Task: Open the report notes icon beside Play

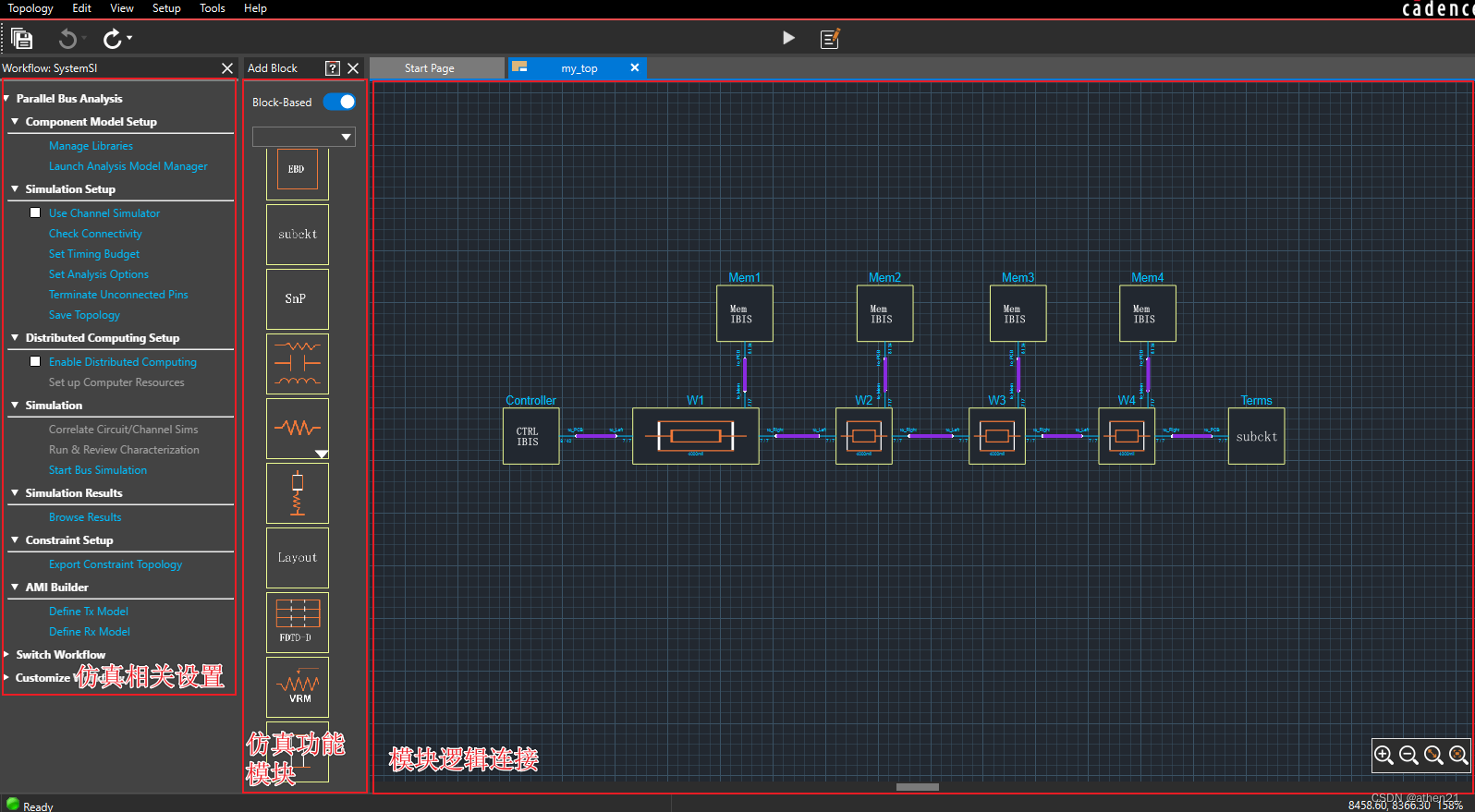Action: (x=830, y=38)
